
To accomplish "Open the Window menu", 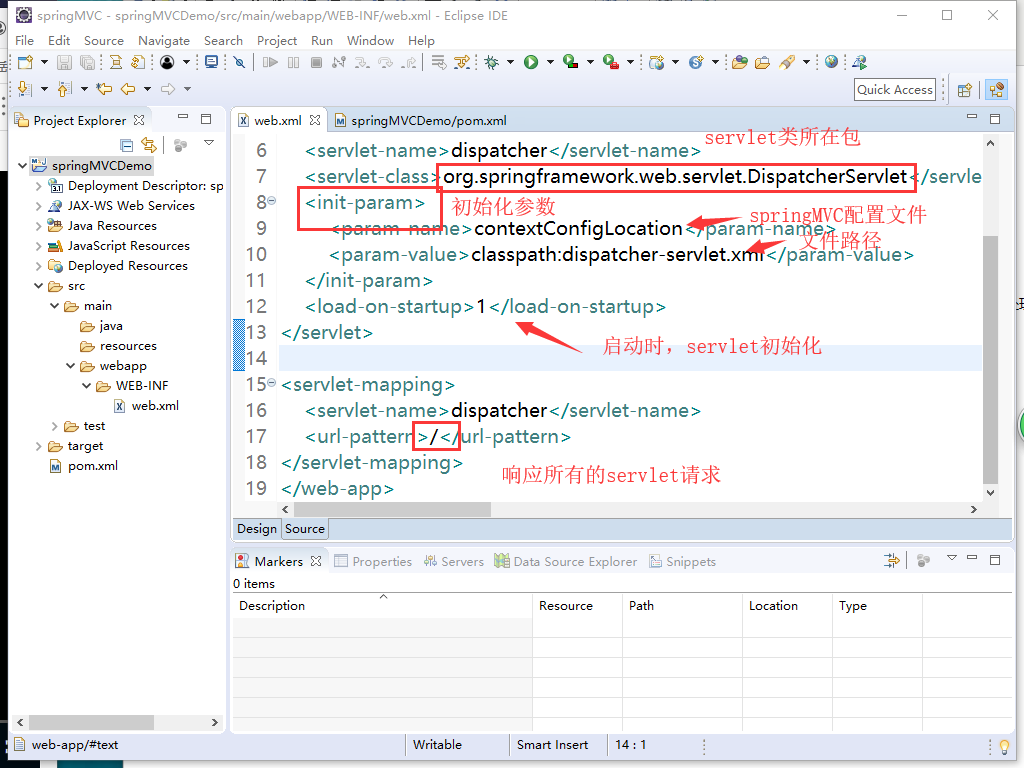I will [x=370, y=40].
